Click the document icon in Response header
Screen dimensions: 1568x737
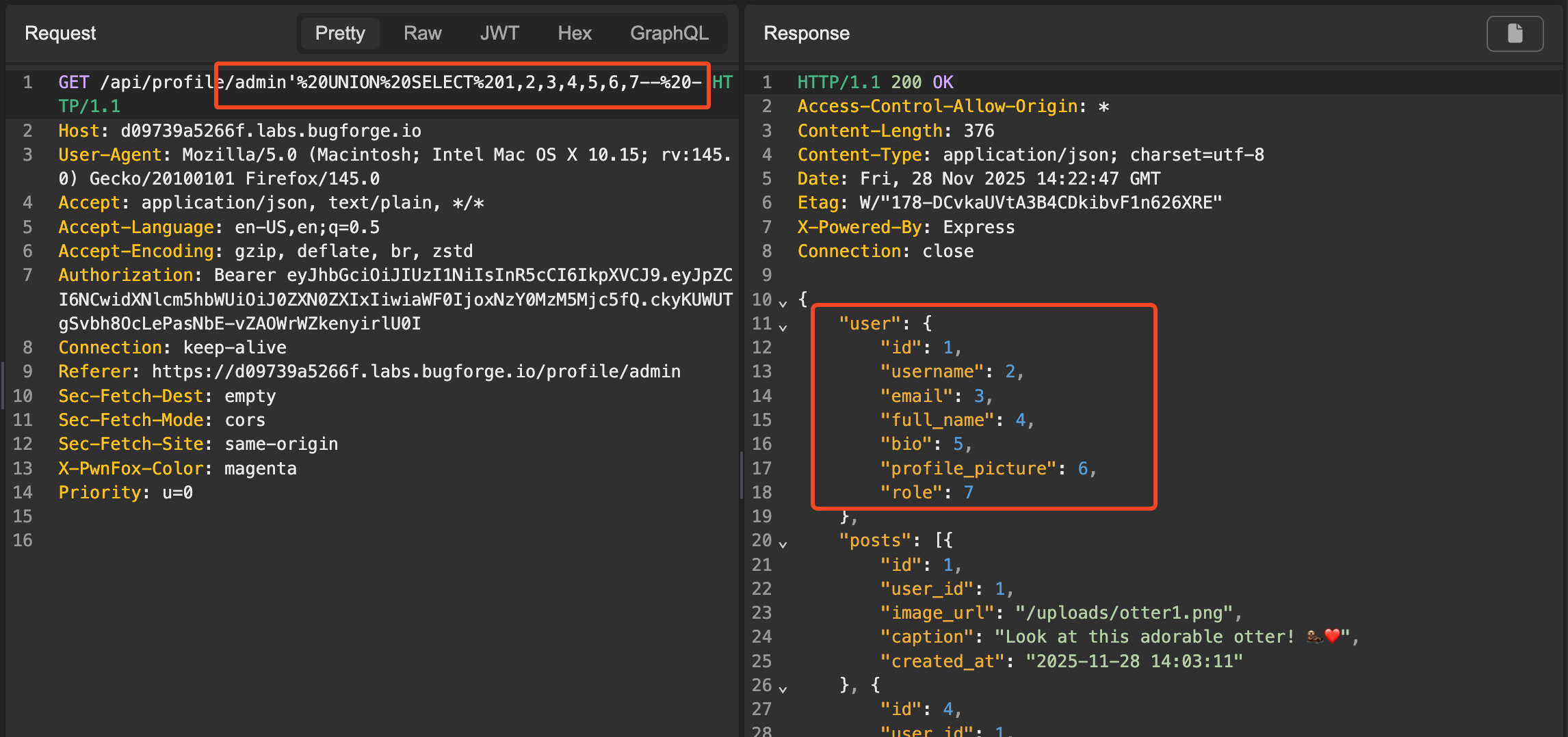1515,33
